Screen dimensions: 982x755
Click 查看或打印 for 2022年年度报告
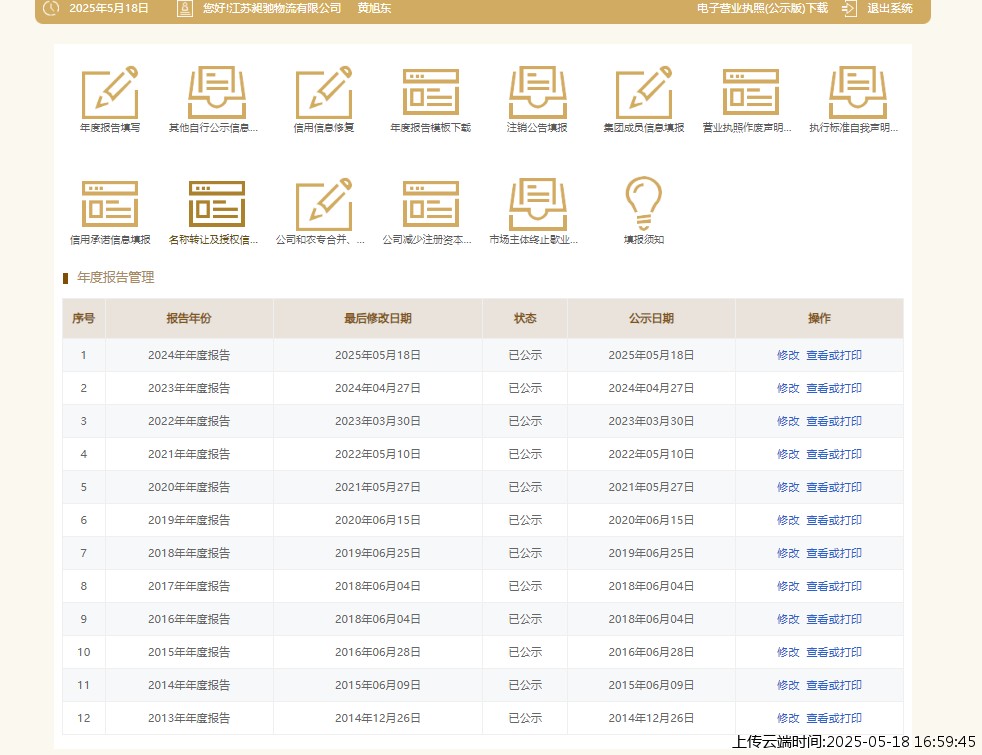click(x=834, y=421)
